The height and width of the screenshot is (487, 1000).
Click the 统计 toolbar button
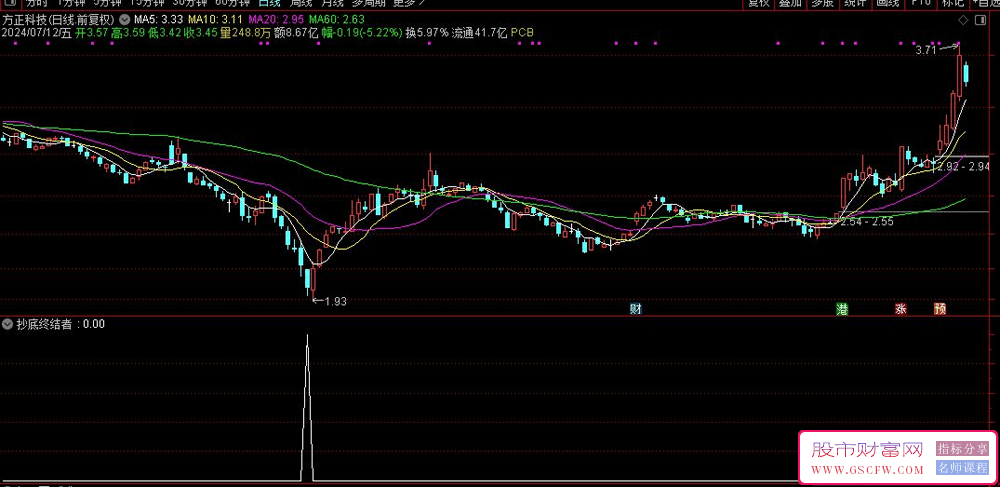[855, 3]
